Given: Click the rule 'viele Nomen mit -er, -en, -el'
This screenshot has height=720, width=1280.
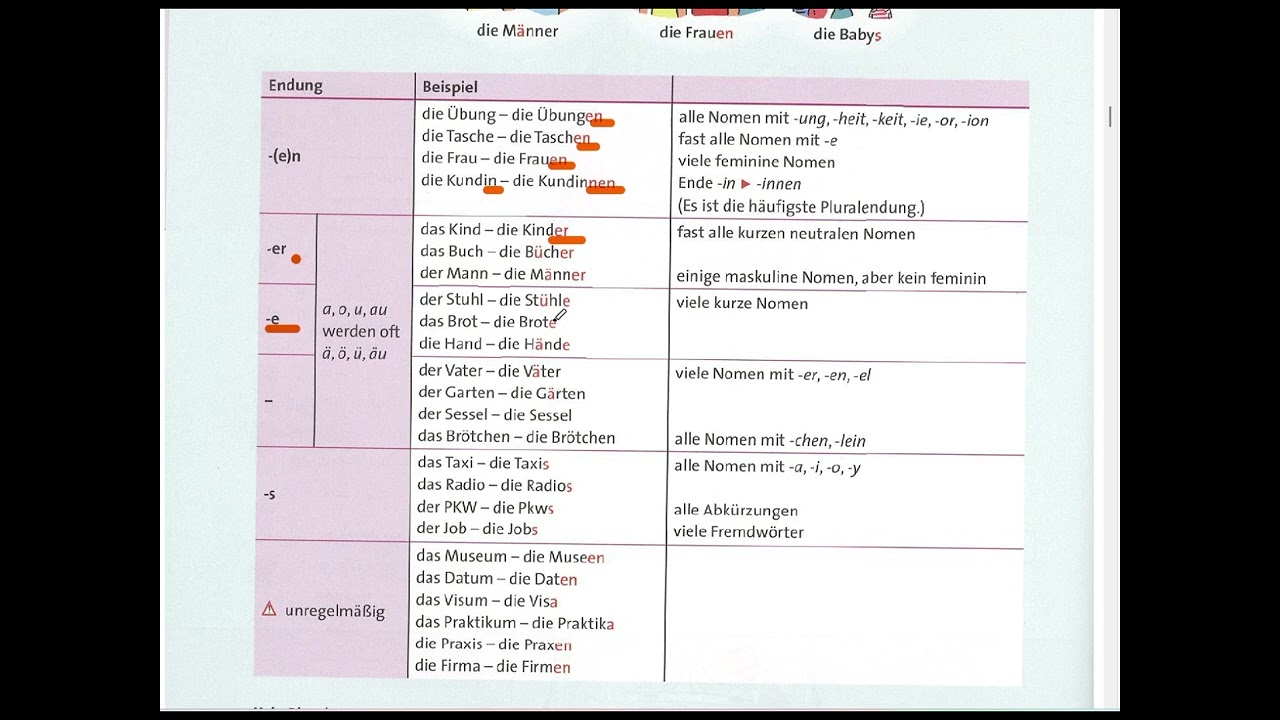Looking at the screenshot, I should [x=773, y=374].
